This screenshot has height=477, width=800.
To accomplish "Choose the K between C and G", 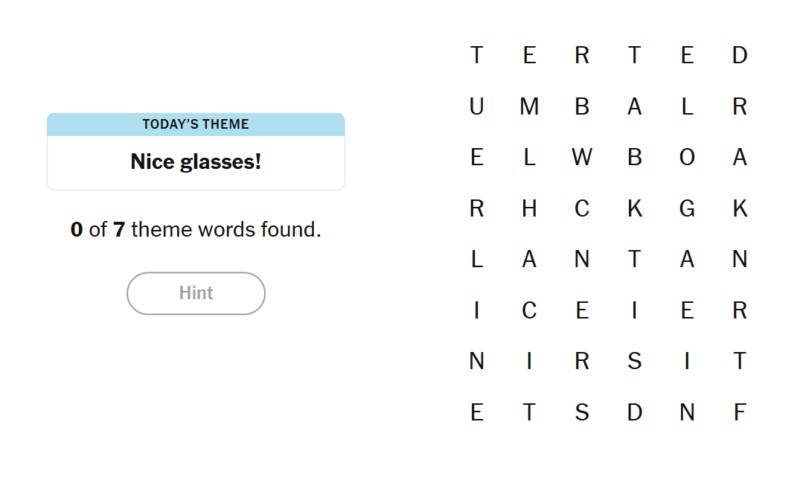I will [634, 208].
